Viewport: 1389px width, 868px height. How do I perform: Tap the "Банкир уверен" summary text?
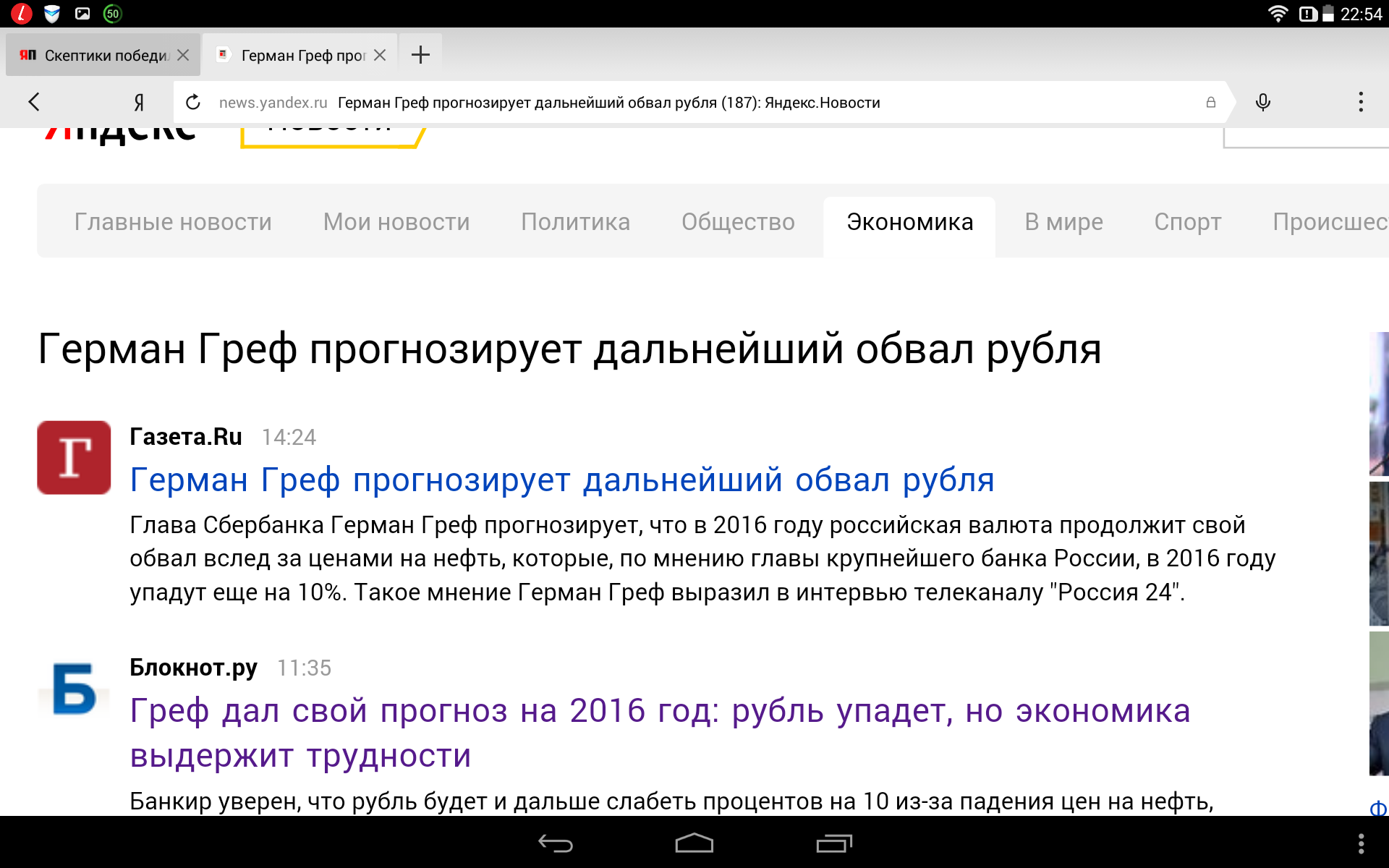671,801
